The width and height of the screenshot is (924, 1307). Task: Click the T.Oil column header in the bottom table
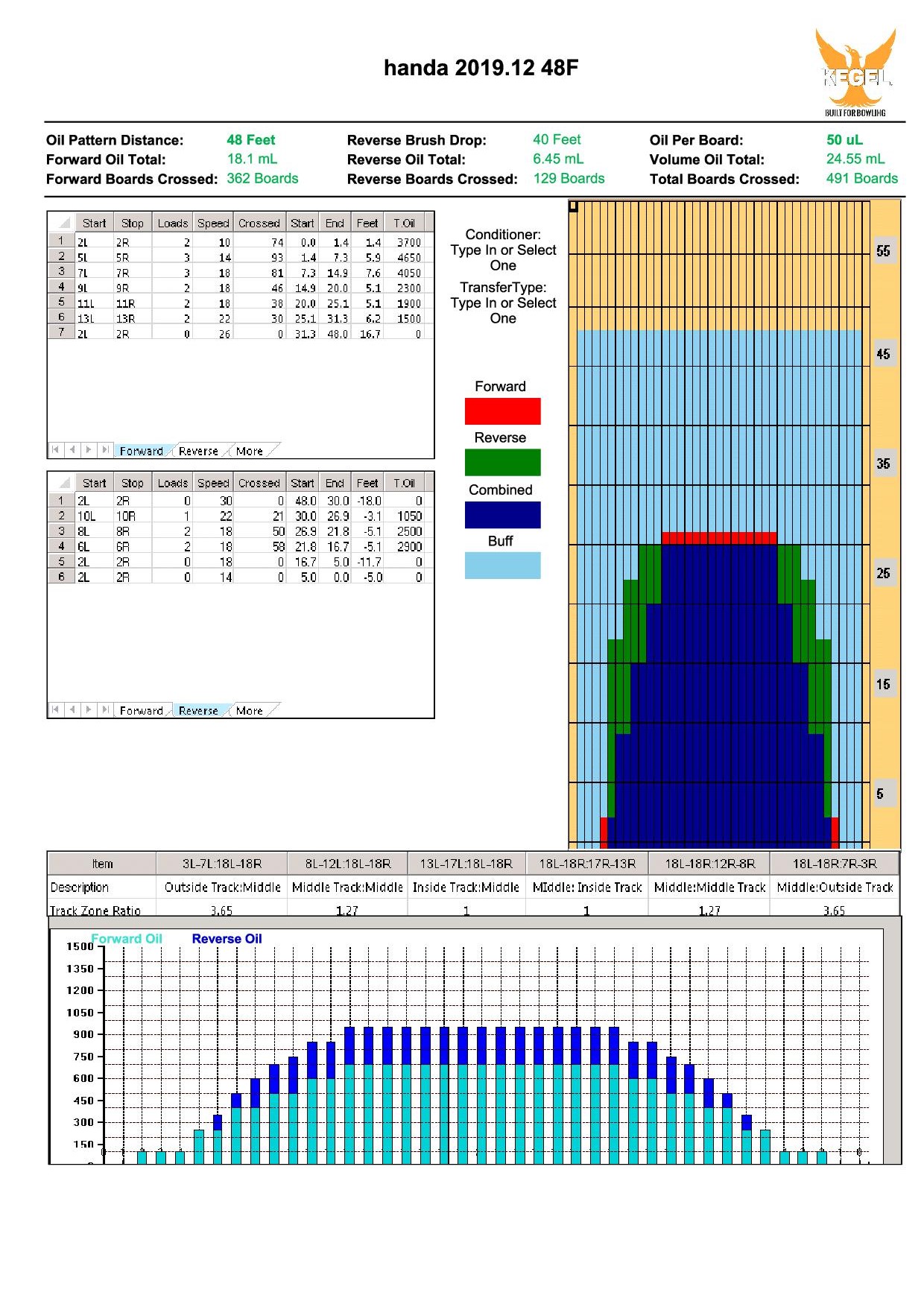(x=404, y=483)
